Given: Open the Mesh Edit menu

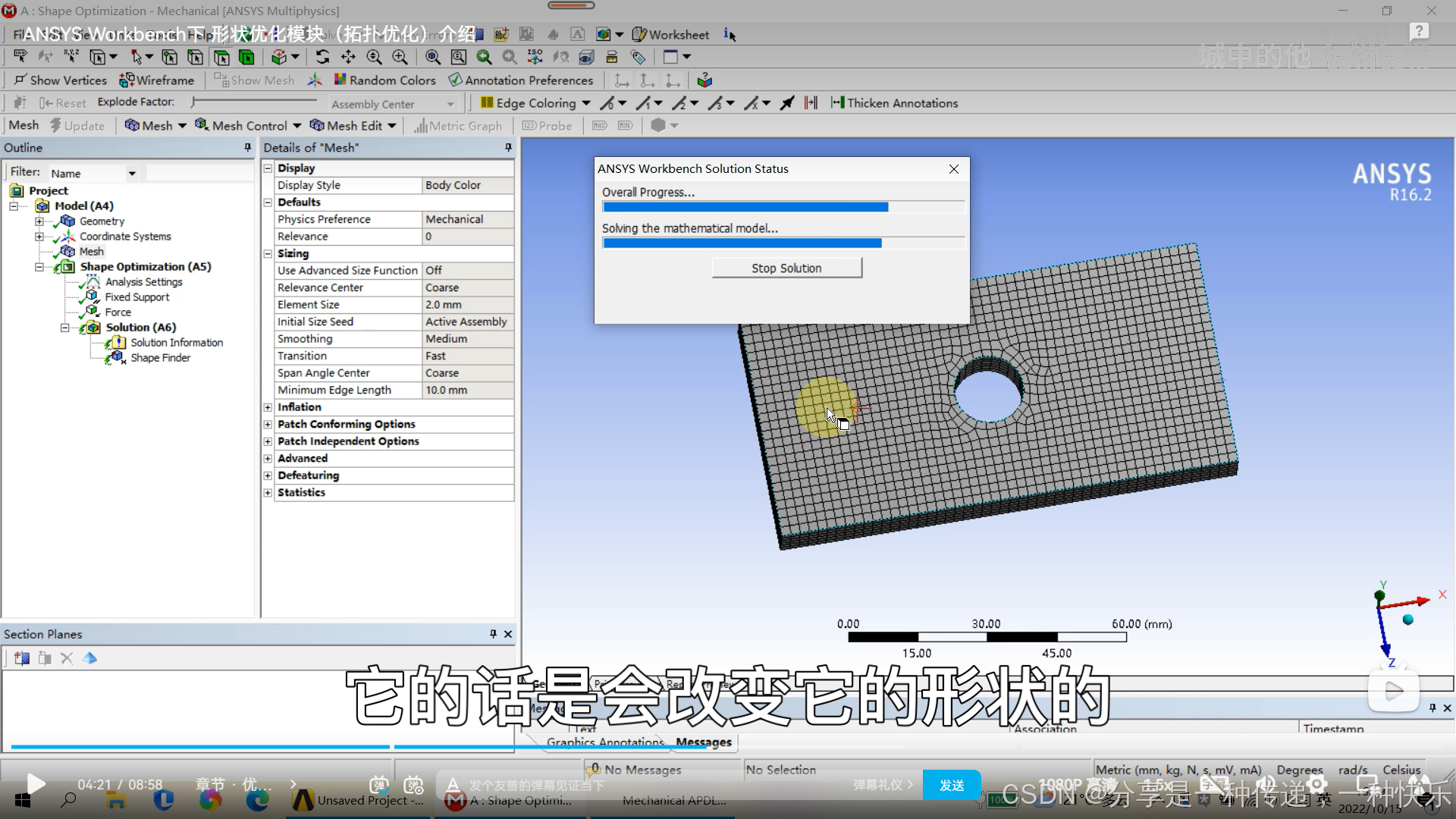Looking at the screenshot, I should (353, 126).
